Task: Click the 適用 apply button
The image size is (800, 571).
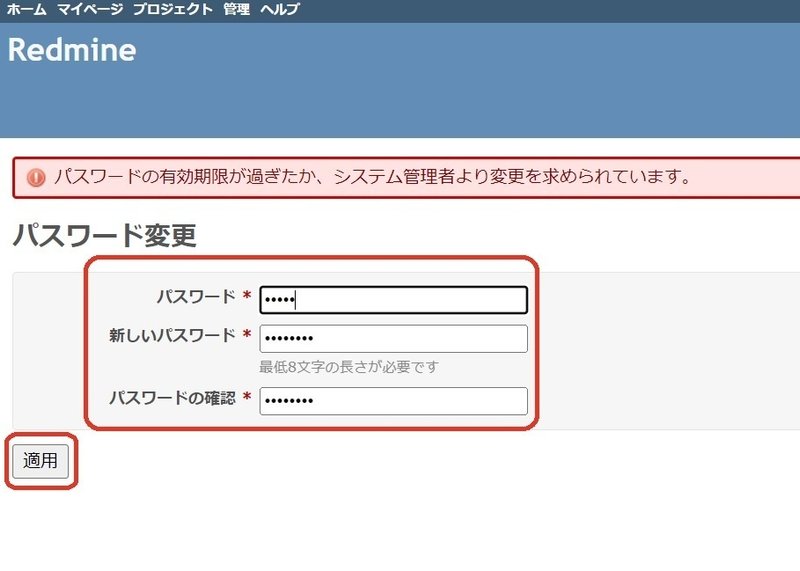Action: click(40, 461)
